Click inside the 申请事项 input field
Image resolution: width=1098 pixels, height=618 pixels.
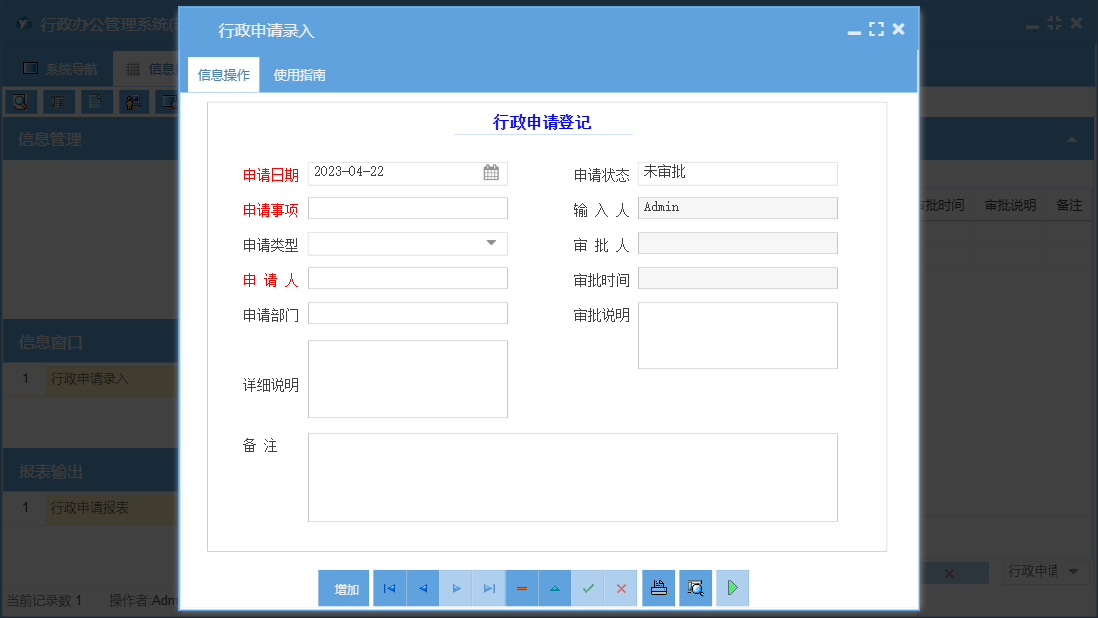click(407, 208)
